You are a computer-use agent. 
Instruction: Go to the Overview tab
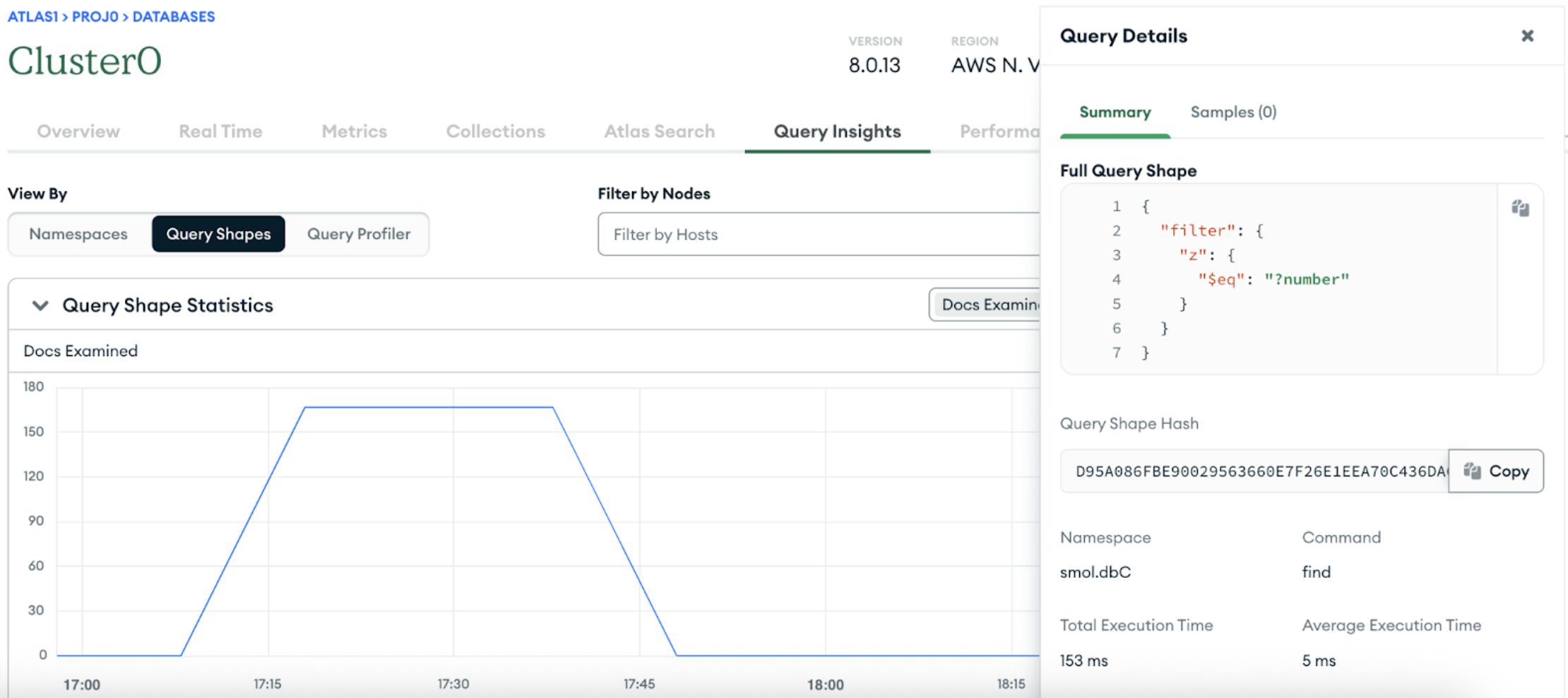coord(78,131)
